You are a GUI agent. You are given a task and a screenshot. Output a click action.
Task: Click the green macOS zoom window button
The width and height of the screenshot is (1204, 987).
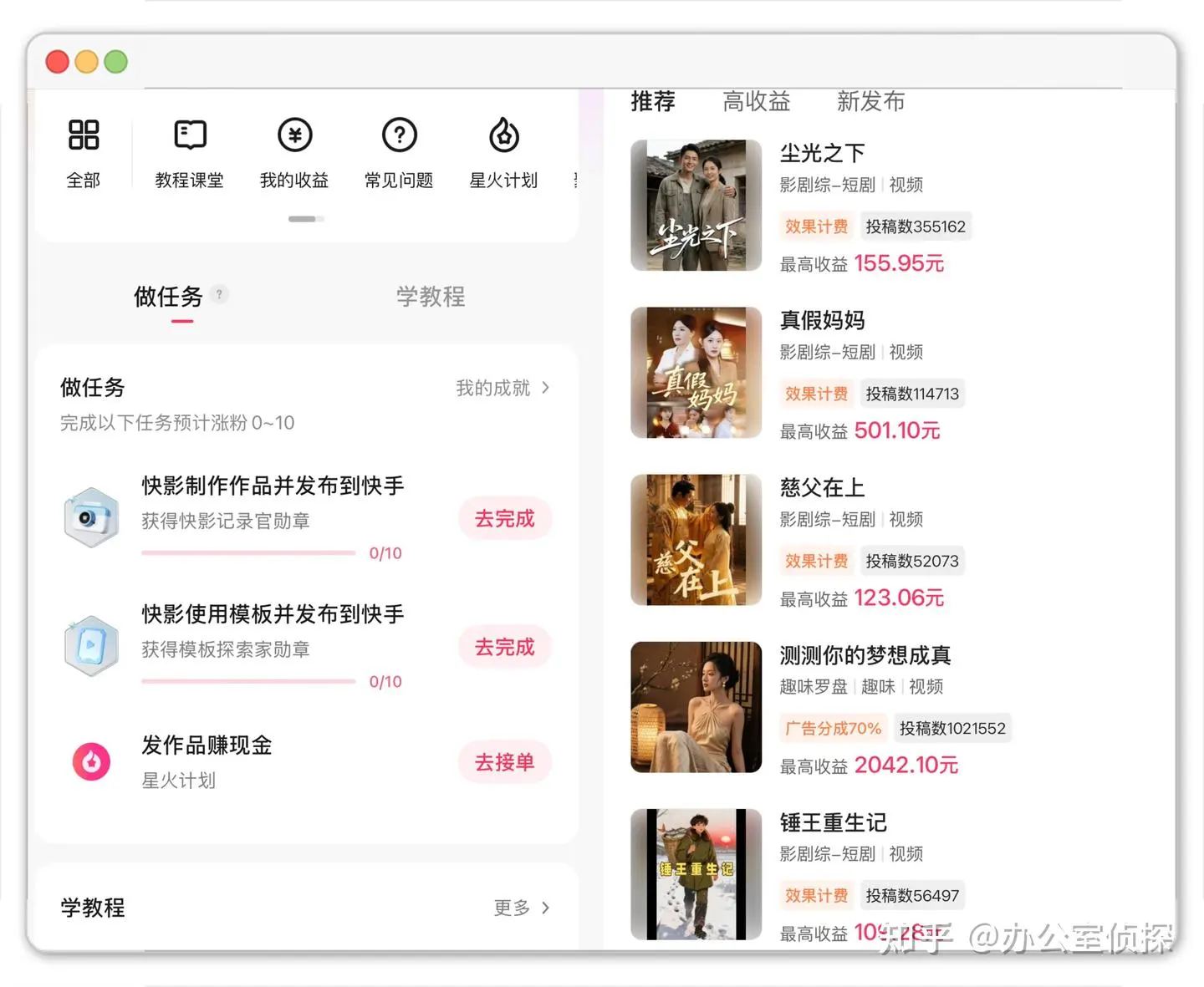click(116, 62)
